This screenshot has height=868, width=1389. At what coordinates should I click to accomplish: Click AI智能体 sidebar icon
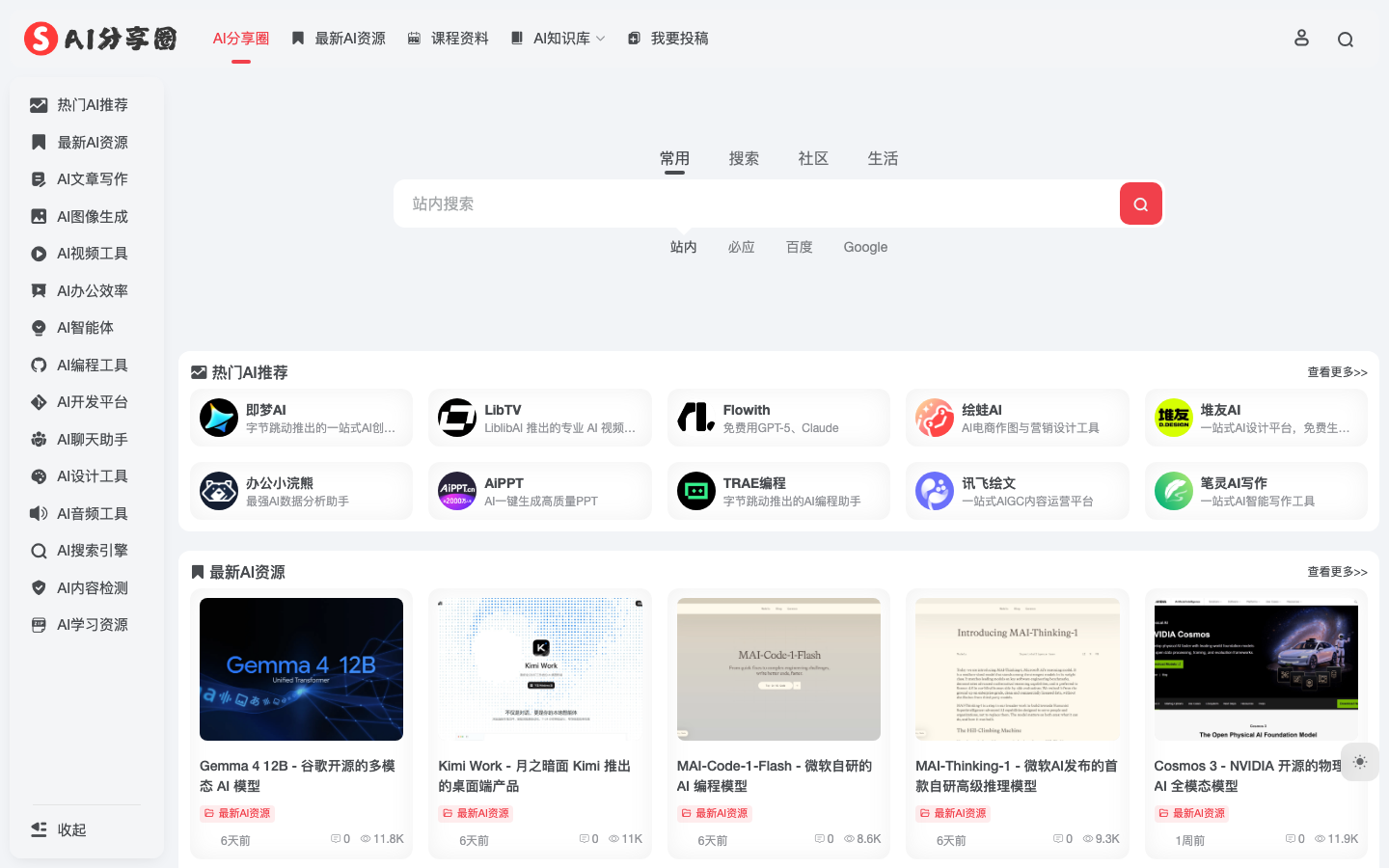pyautogui.click(x=39, y=328)
